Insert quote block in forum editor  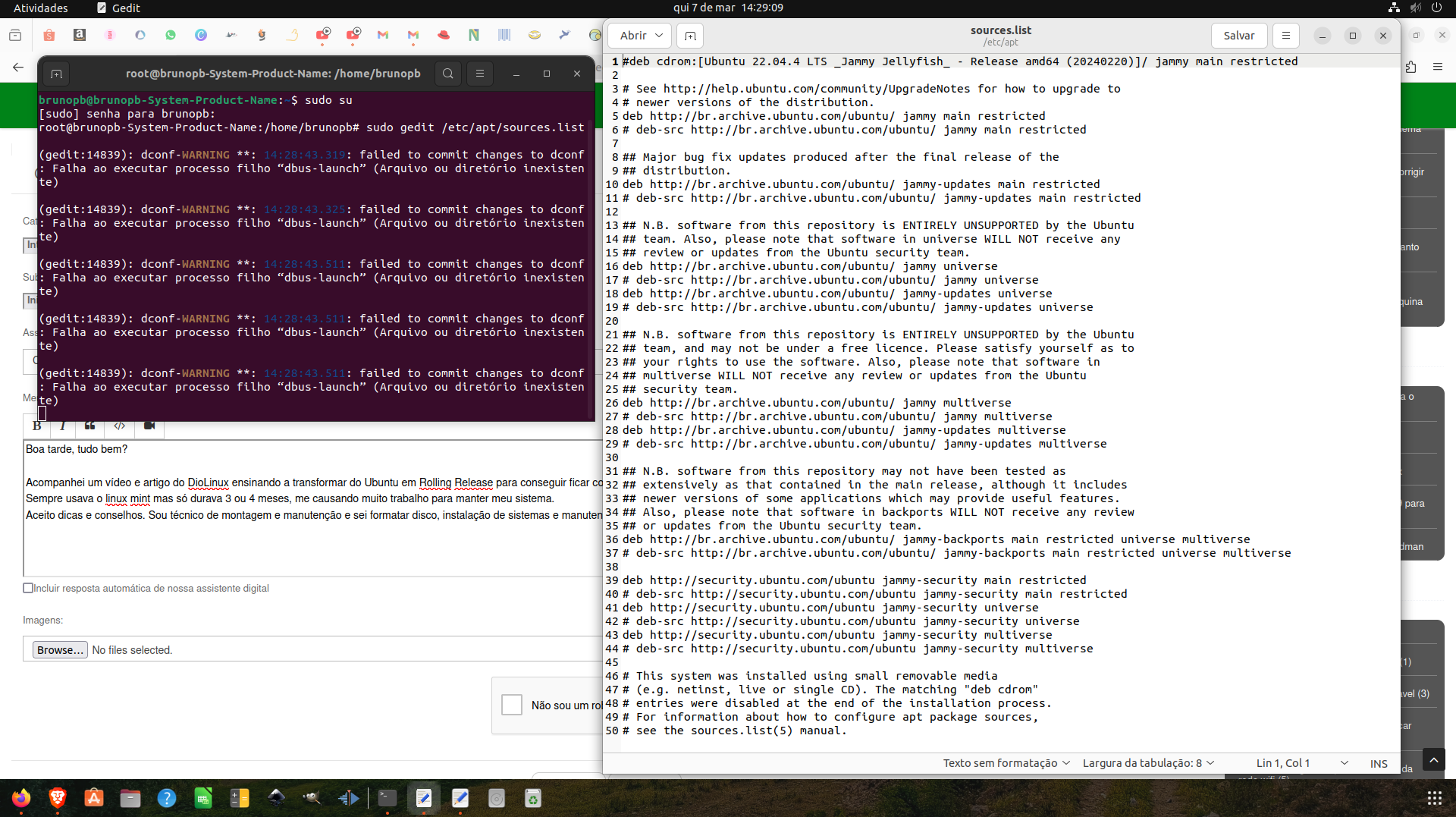pos(90,426)
